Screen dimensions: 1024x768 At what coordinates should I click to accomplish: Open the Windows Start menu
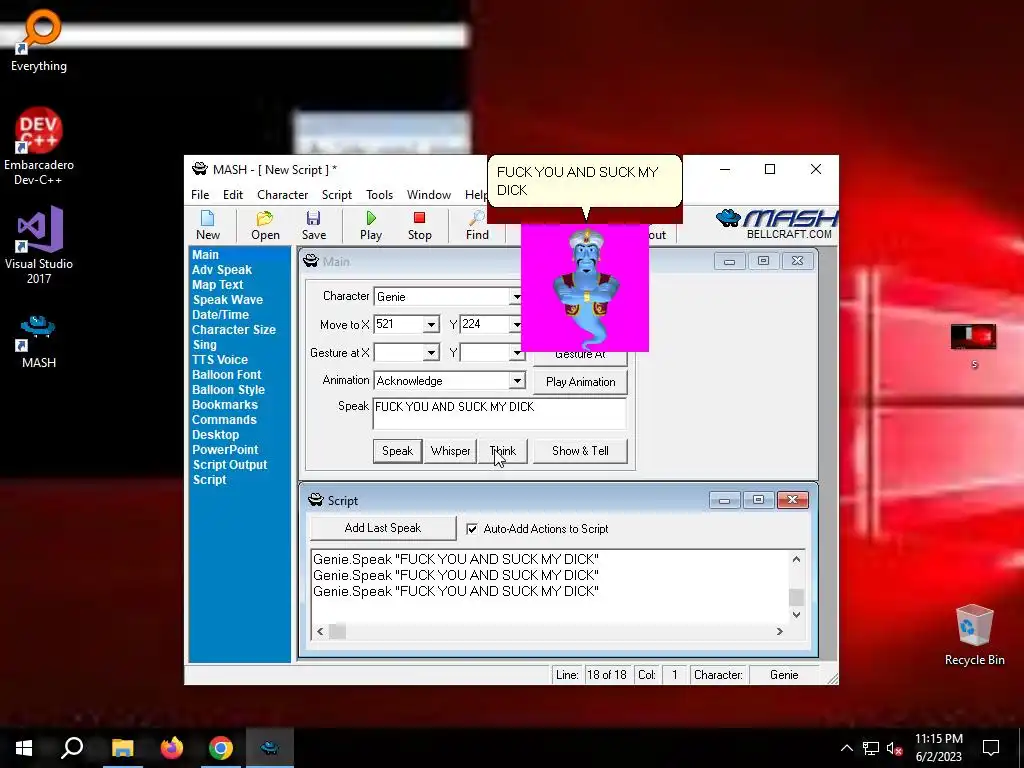(x=24, y=748)
